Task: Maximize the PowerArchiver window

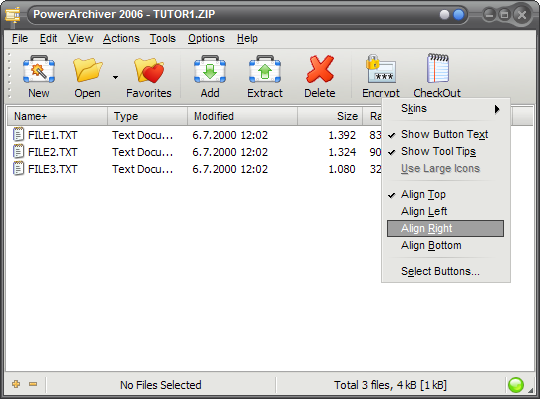Action: [505, 15]
